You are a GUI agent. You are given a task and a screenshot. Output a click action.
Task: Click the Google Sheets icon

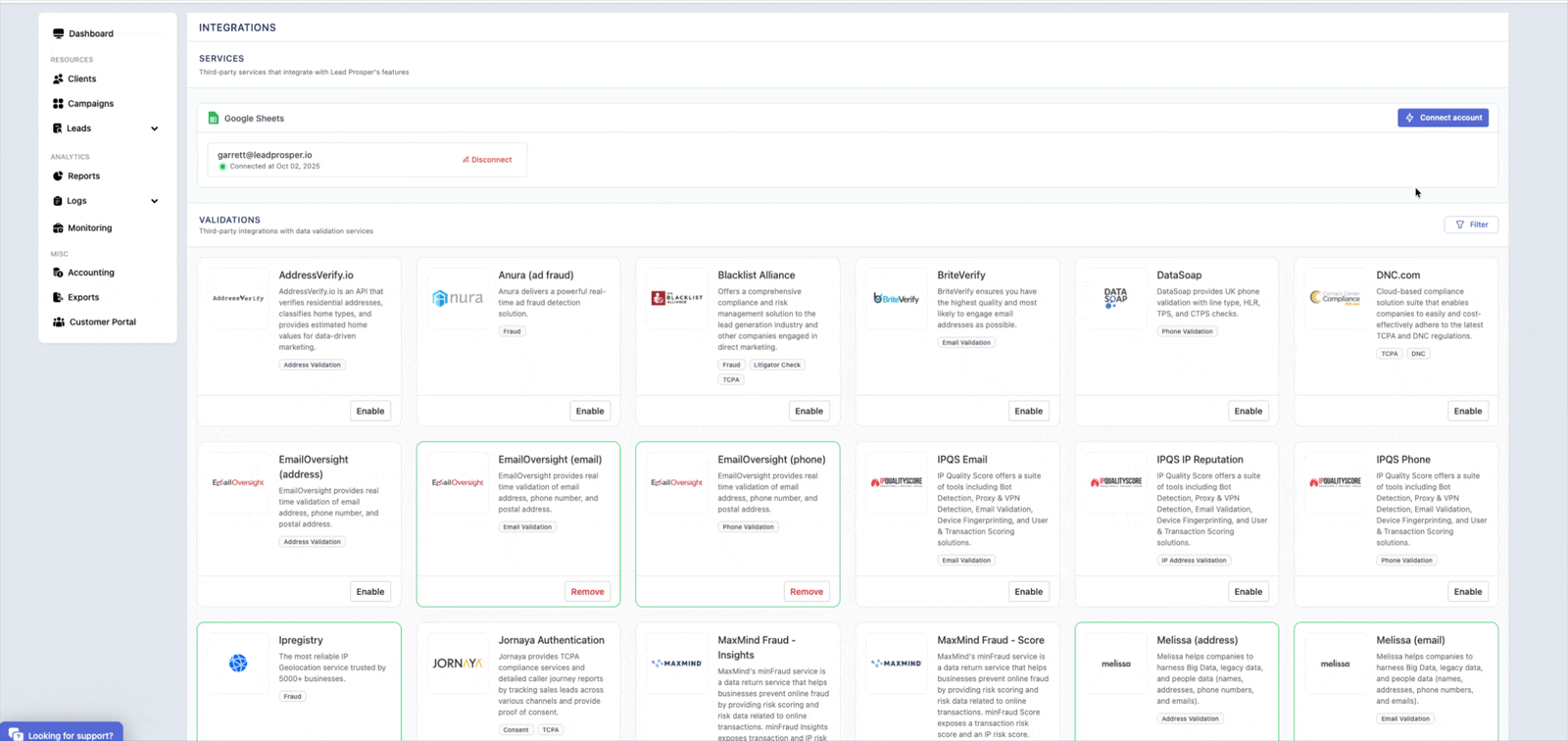click(x=213, y=118)
